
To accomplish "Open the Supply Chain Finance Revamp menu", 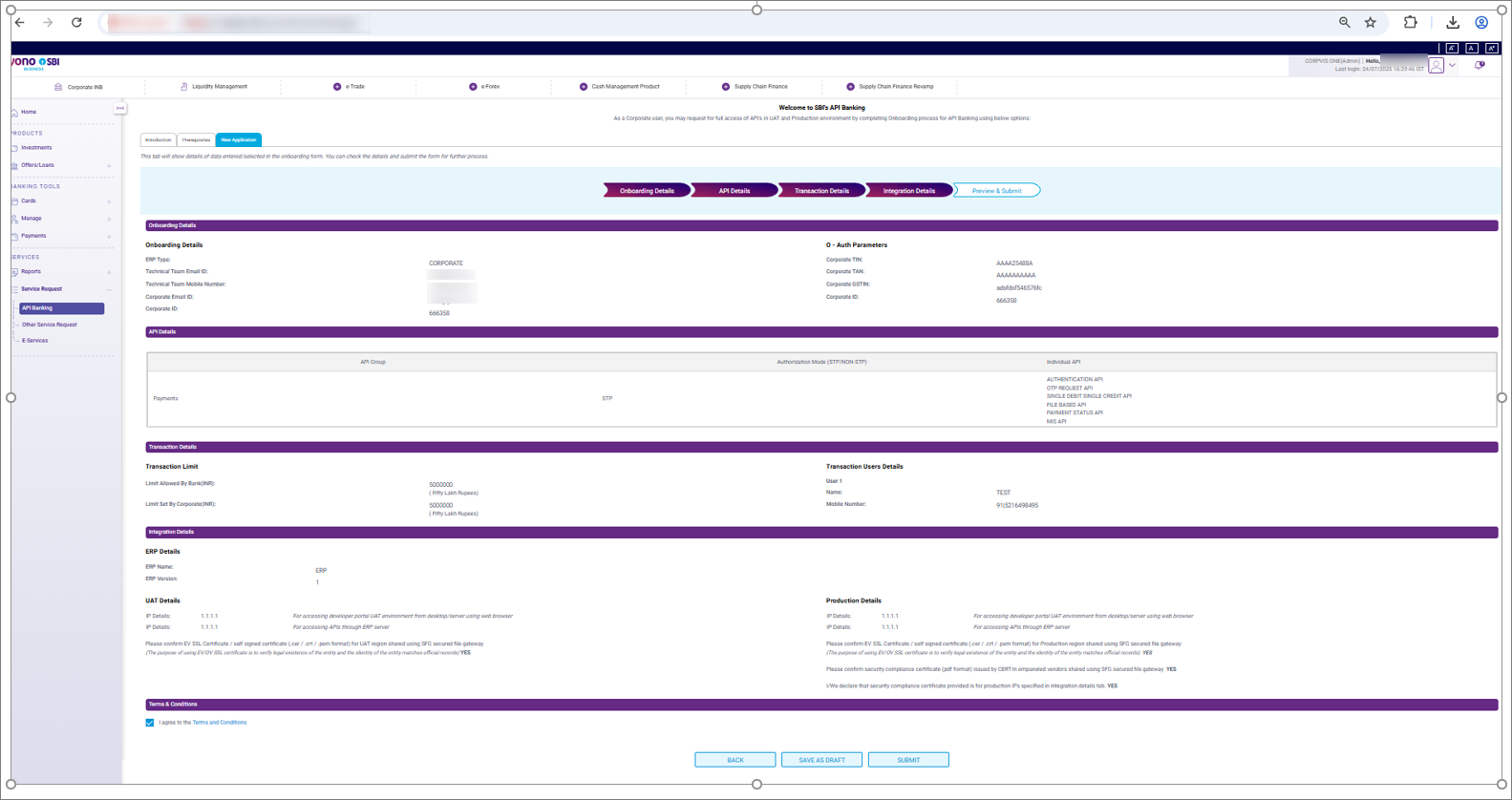I will [x=890, y=87].
